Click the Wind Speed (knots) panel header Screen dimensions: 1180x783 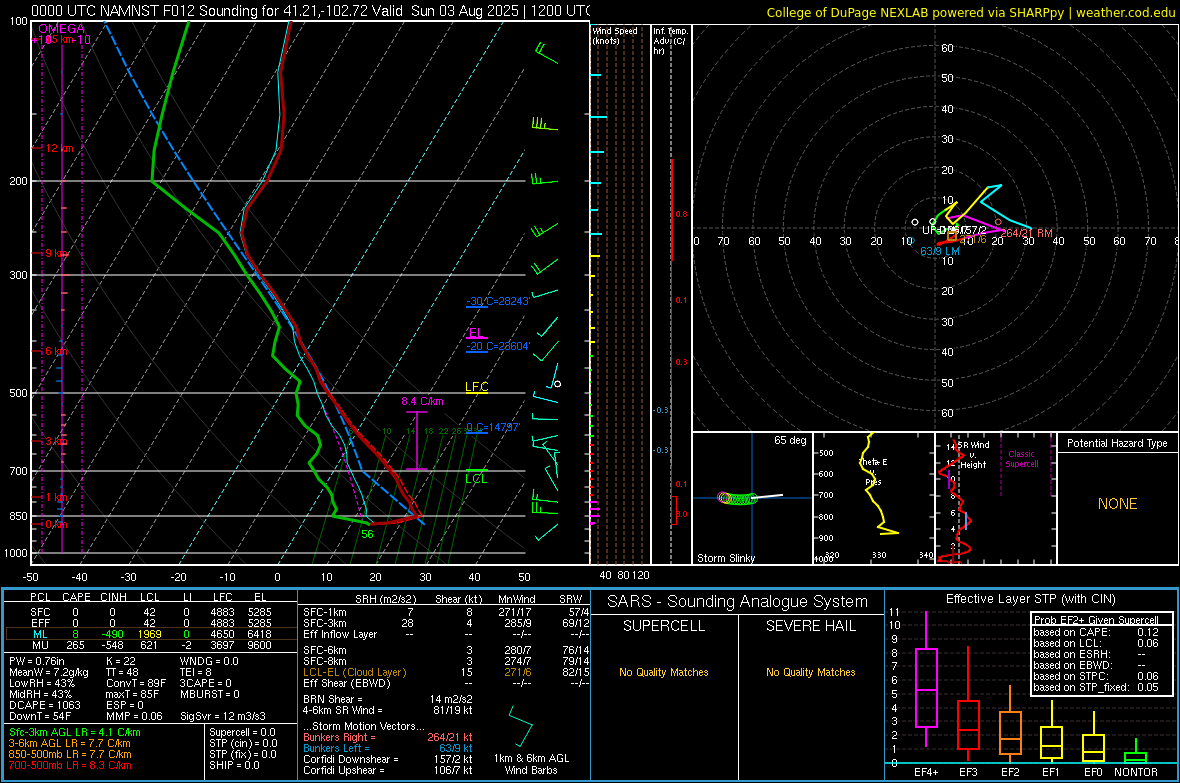coord(615,35)
